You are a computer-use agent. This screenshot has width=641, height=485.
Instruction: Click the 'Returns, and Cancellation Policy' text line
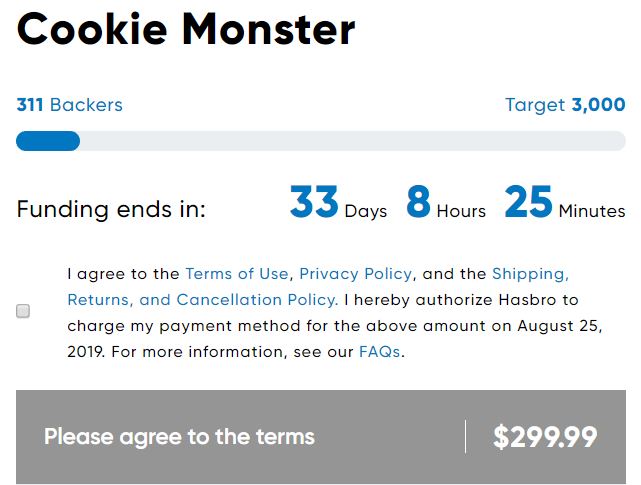[x=200, y=300]
